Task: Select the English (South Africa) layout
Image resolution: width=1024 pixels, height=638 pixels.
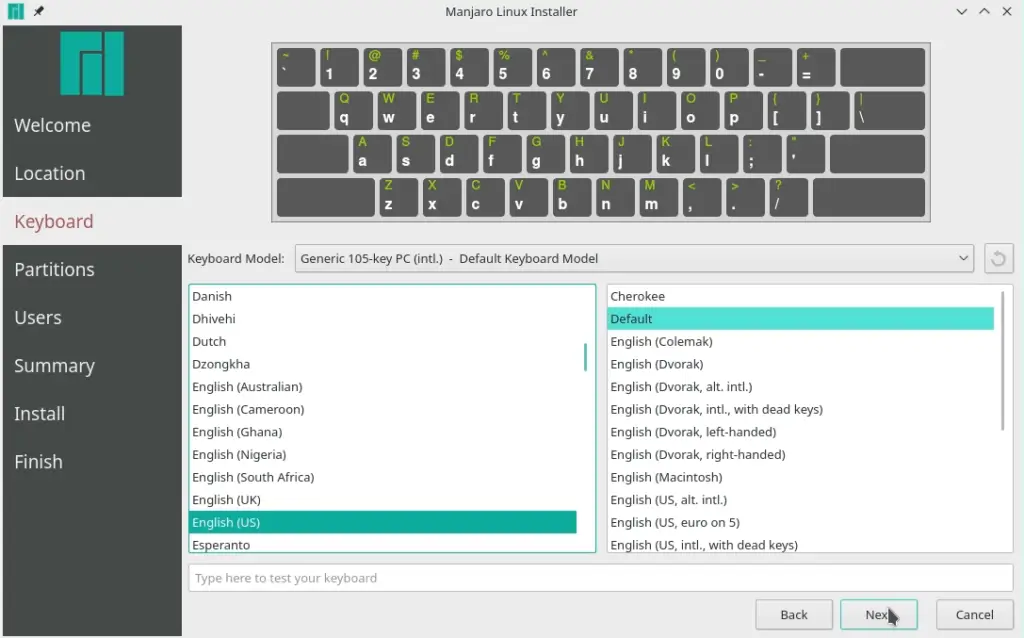Action: point(383,477)
